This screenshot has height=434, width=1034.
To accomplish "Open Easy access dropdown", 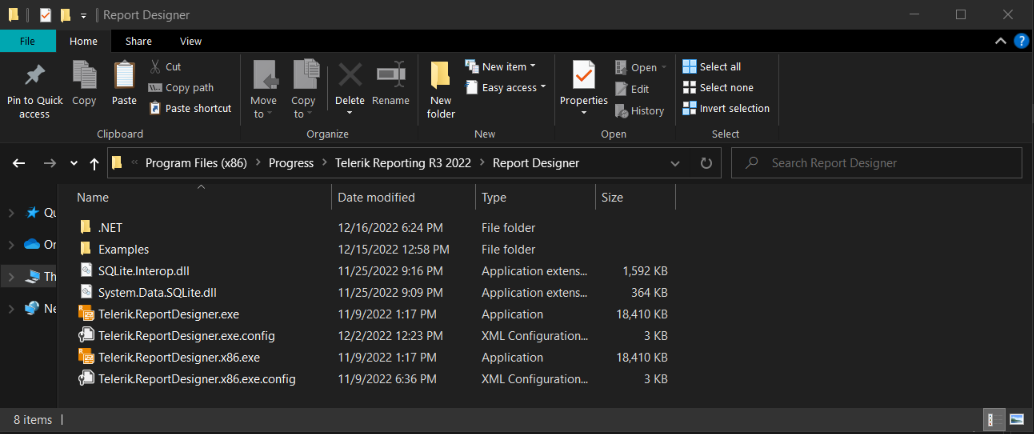I will coord(506,88).
